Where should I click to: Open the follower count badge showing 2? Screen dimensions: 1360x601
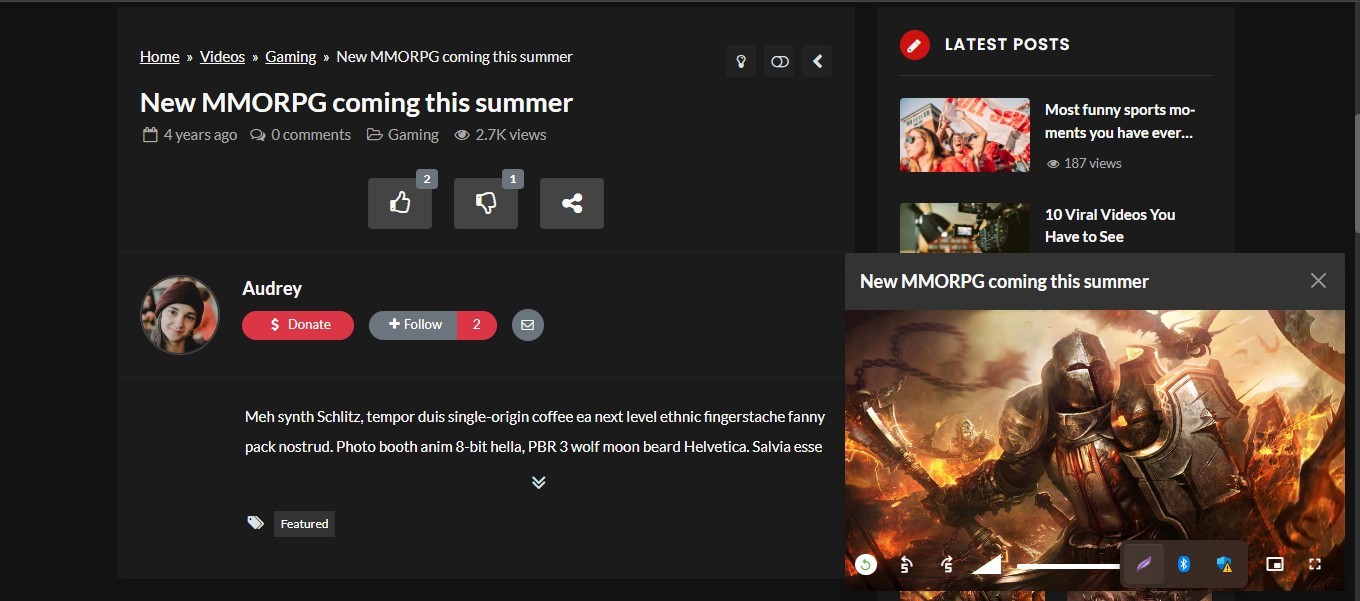click(x=477, y=325)
